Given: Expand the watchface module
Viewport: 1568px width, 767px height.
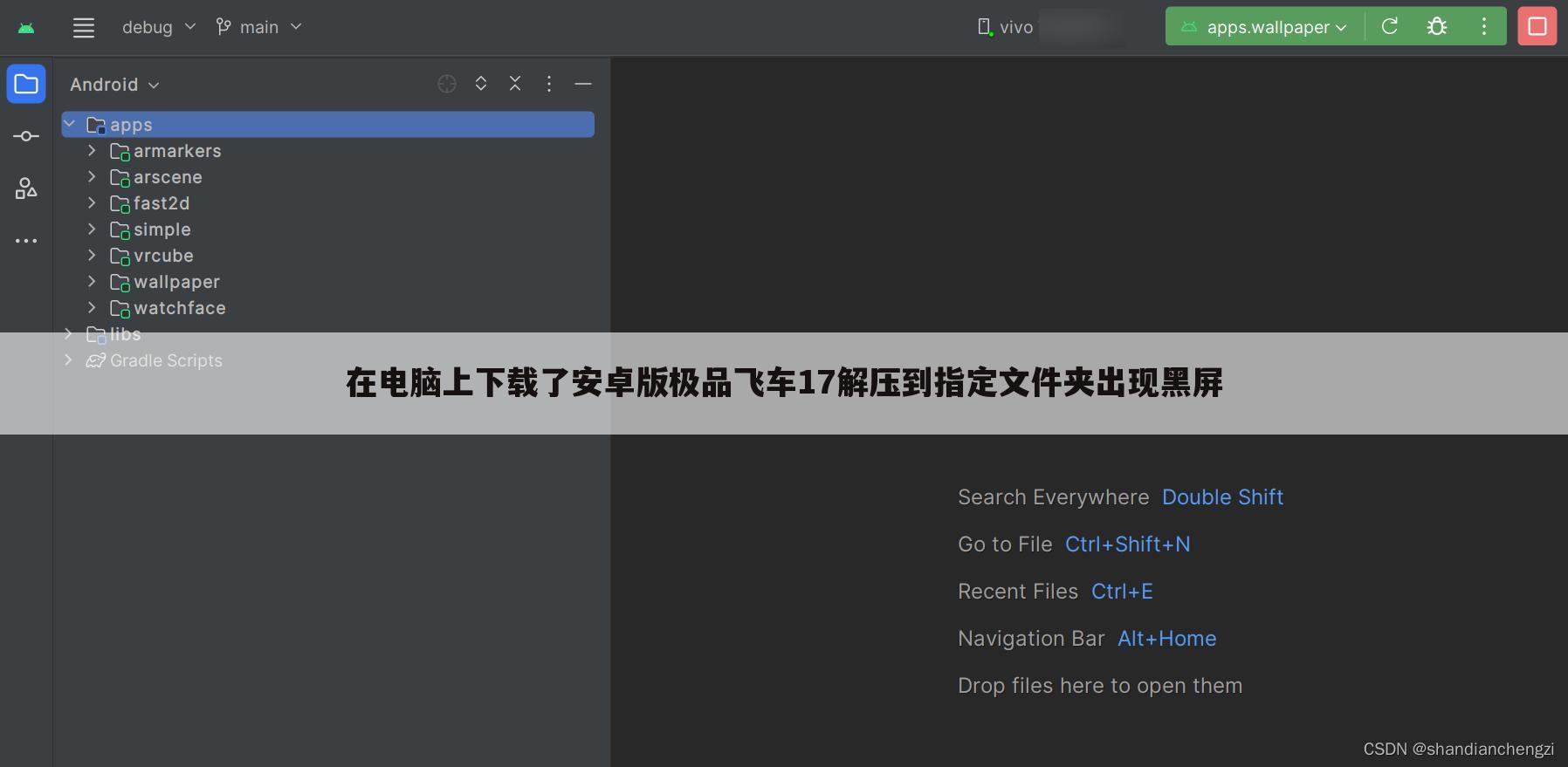Looking at the screenshot, I should 92,307.
